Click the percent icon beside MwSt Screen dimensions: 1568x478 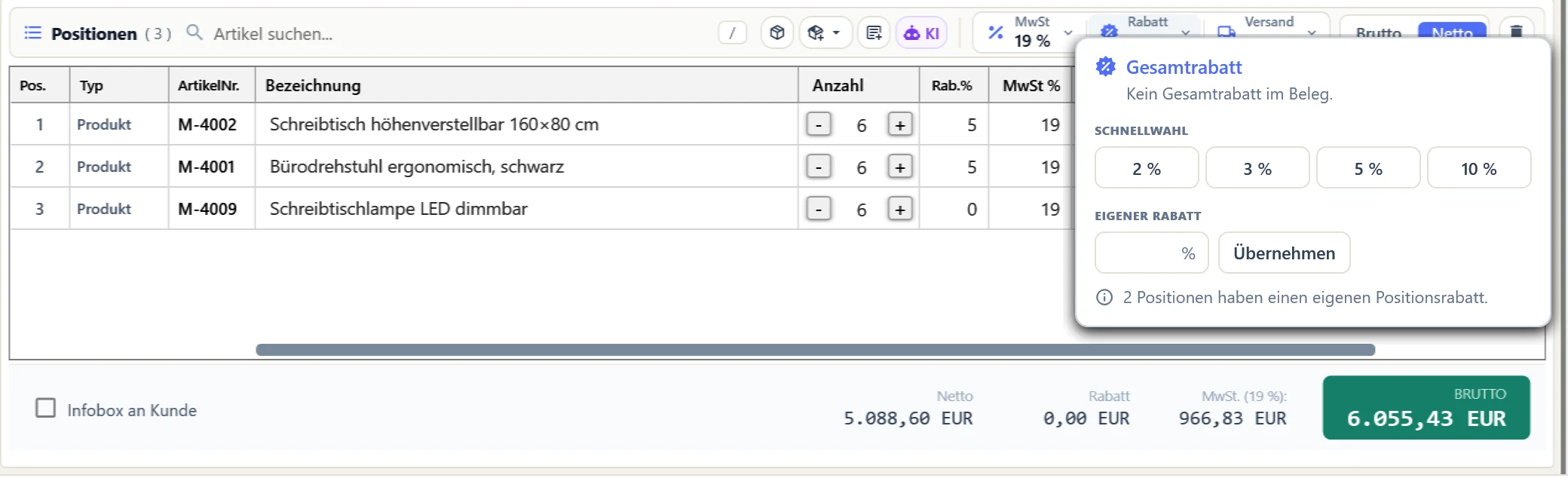pyautogui.click(x=996, y=32)
